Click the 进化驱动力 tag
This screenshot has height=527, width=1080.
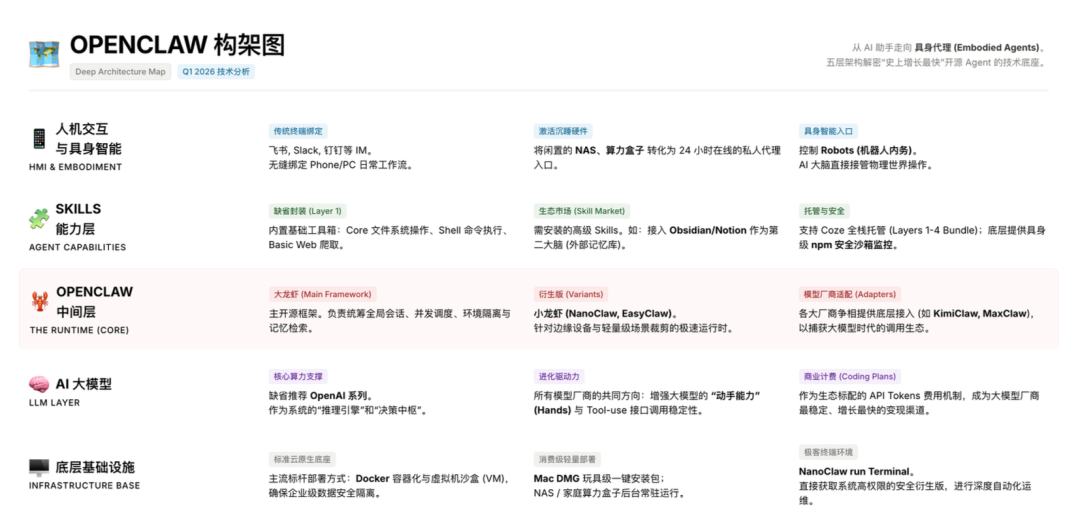coord(559,377)
